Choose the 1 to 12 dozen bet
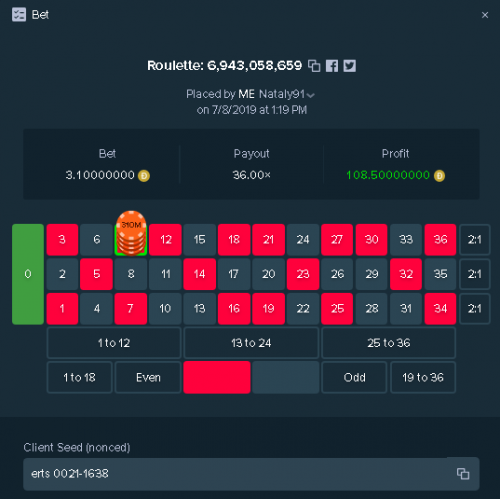 (114, 343)
